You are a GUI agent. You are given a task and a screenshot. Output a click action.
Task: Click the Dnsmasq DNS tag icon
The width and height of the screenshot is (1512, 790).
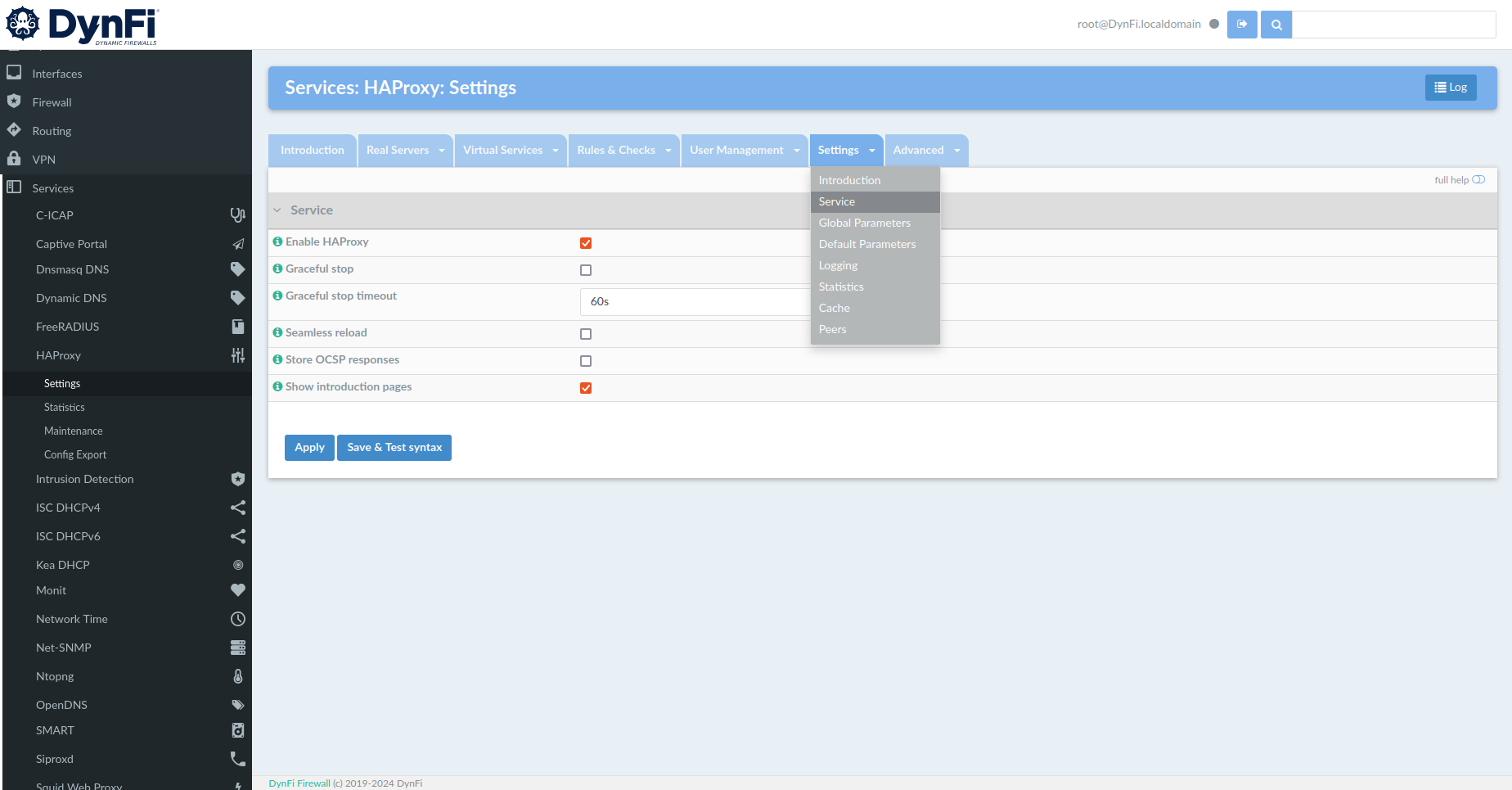point(237,269)
